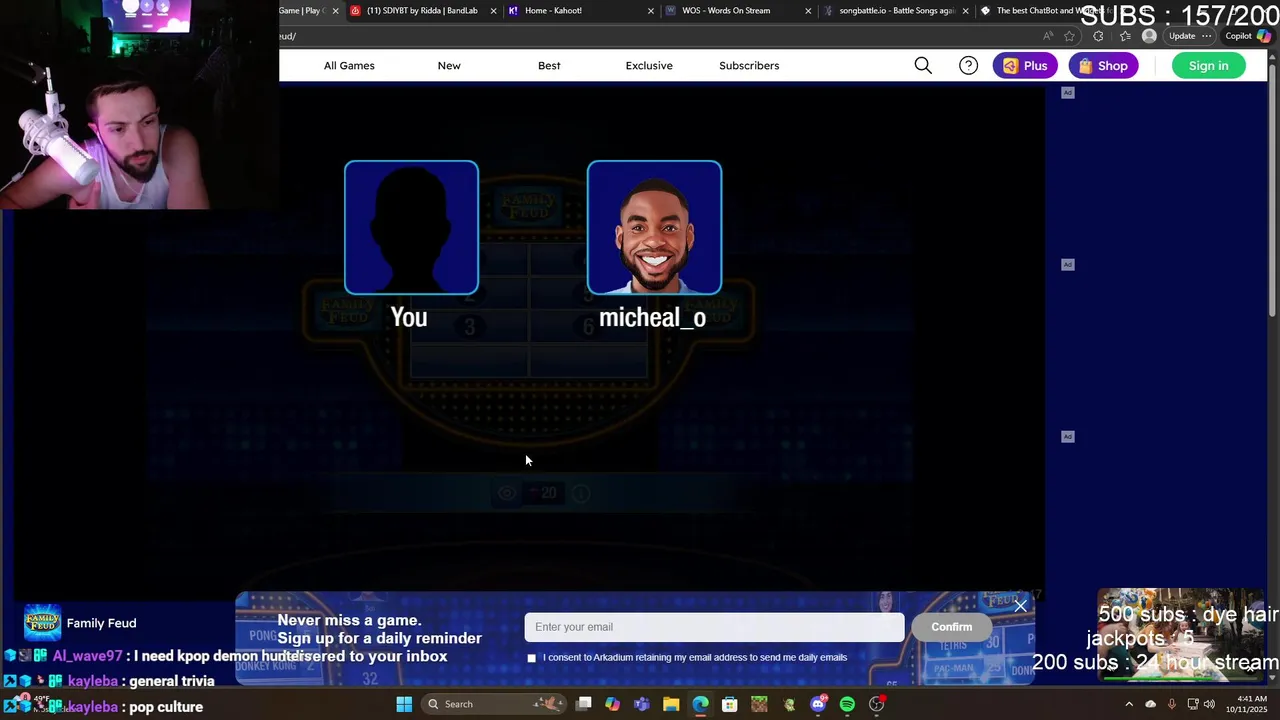
Task: Click the email input field
Action: [x=714, y=627]
